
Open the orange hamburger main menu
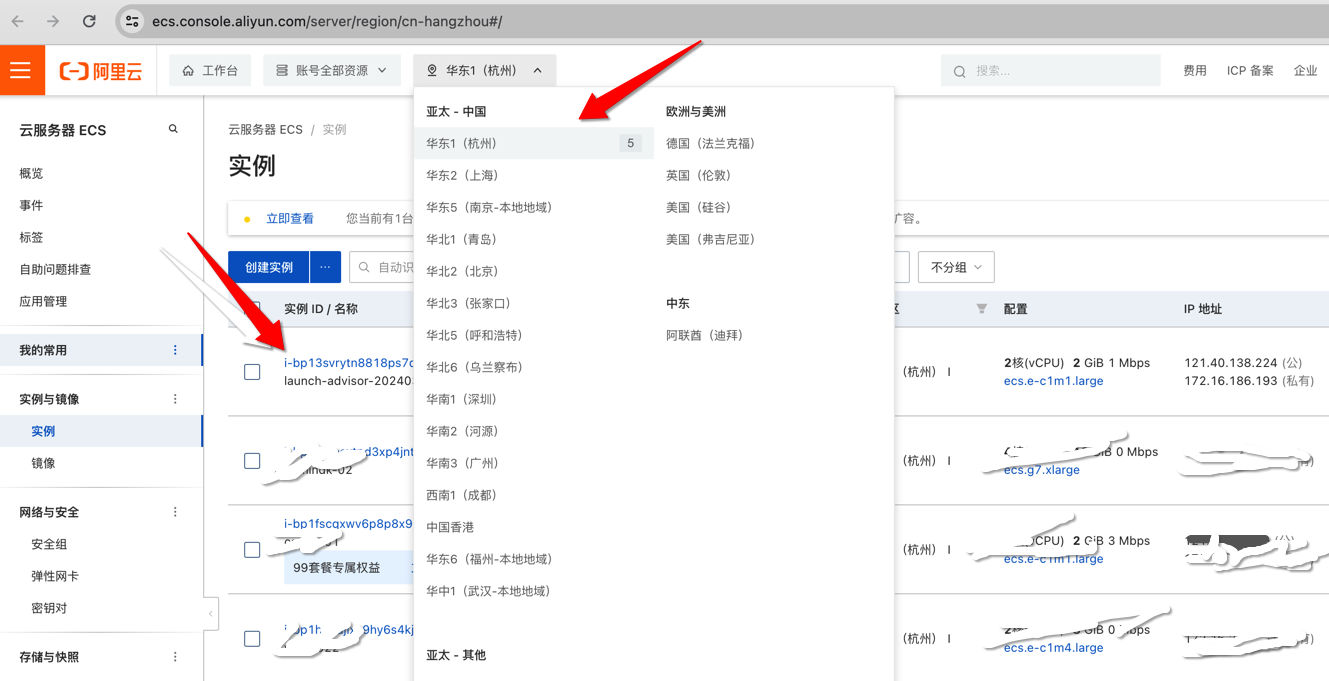[x=22, y=70]
